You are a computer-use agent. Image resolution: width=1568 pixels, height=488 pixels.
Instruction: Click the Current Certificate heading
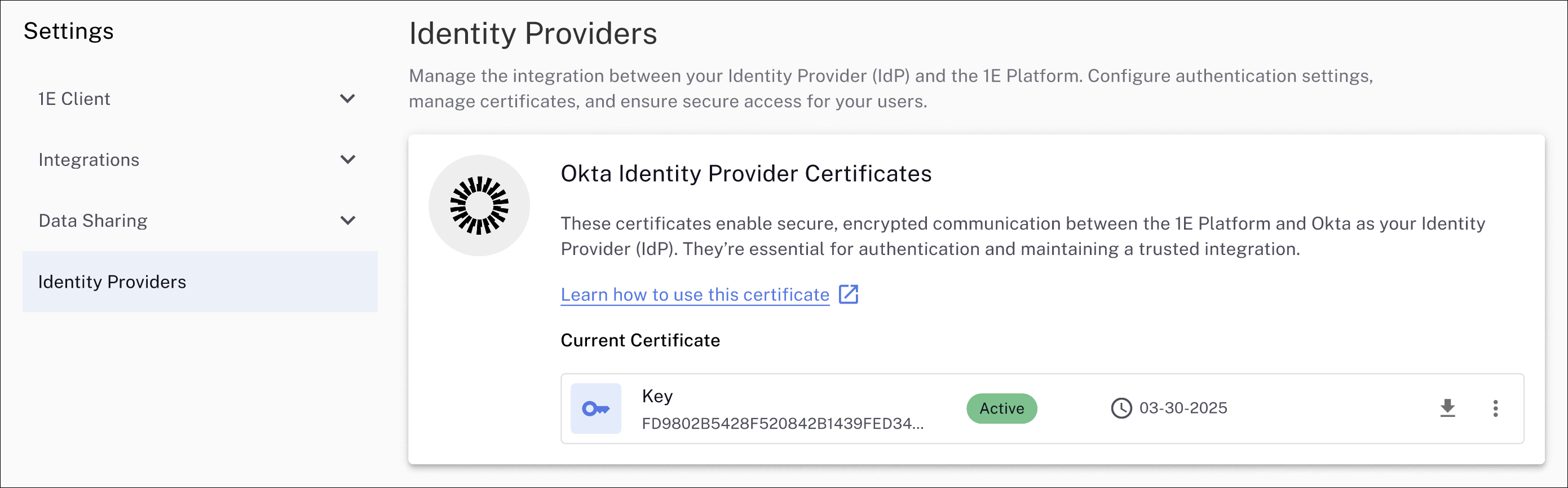click(x=640, y=340)
